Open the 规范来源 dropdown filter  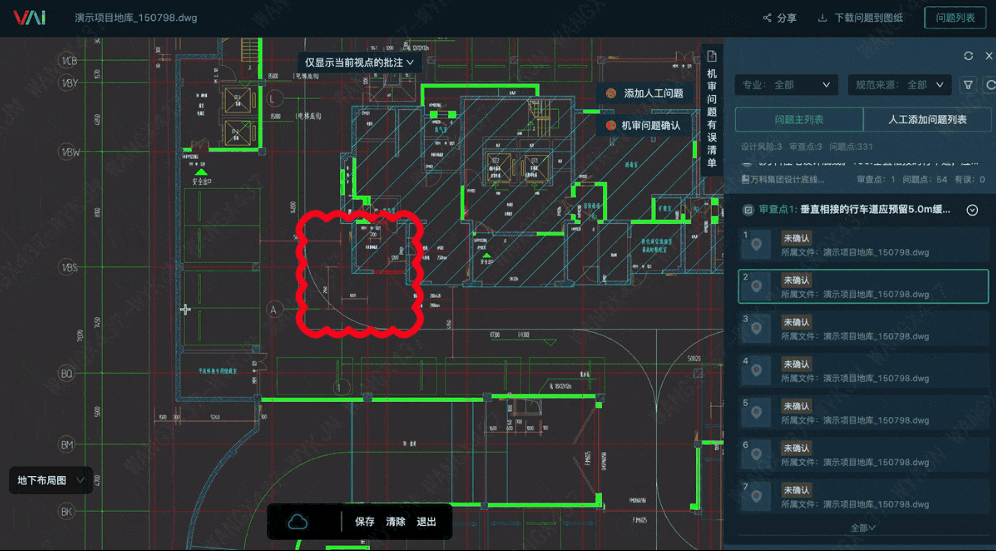point(897,85)
